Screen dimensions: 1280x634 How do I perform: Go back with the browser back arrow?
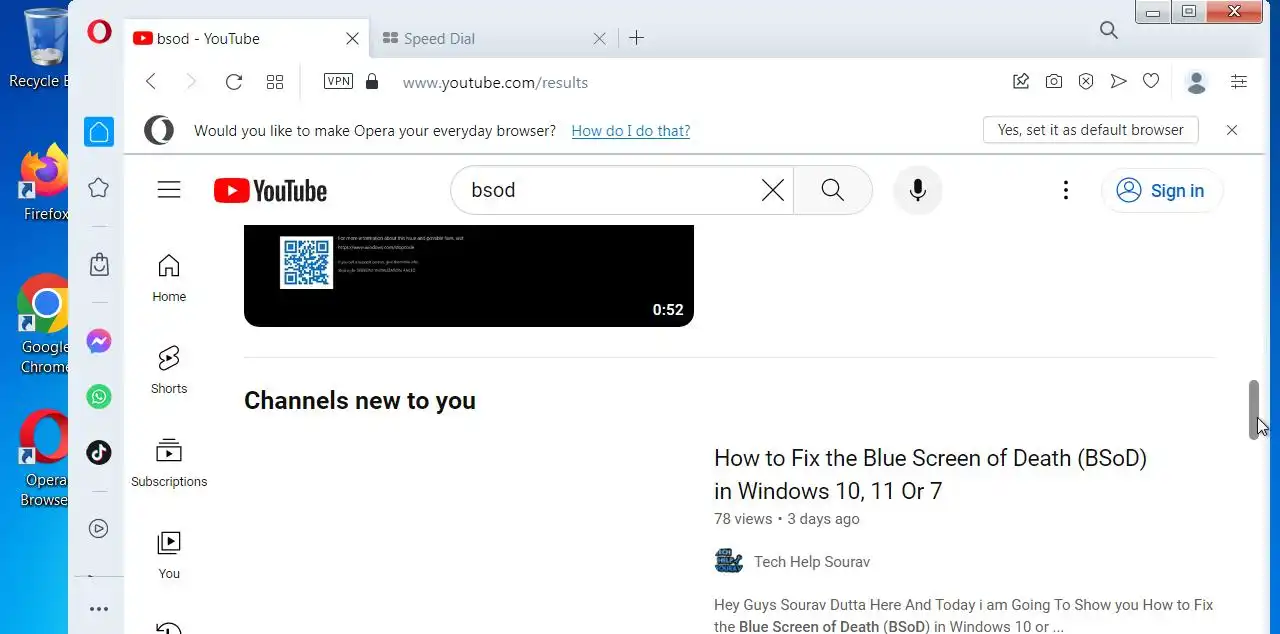(x=151, y=82)
